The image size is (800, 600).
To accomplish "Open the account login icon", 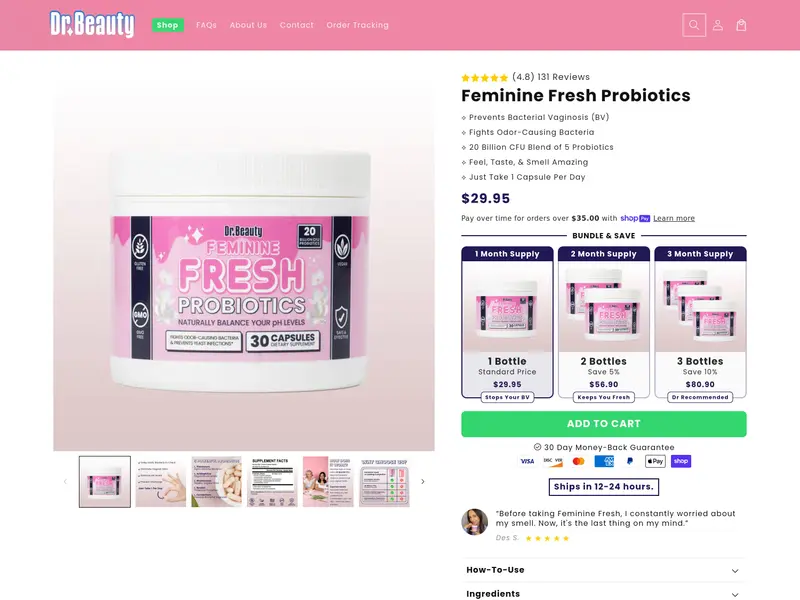I will pyautogui.click(x=717, y=25).
